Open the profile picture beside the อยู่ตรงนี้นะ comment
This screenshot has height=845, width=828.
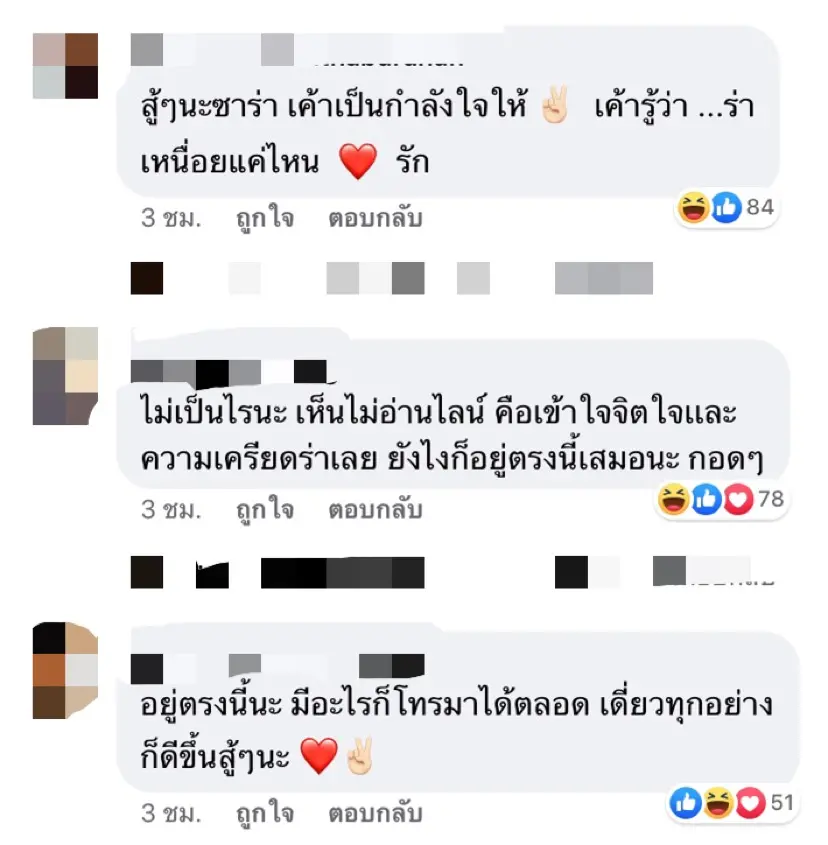click(65, 670)
